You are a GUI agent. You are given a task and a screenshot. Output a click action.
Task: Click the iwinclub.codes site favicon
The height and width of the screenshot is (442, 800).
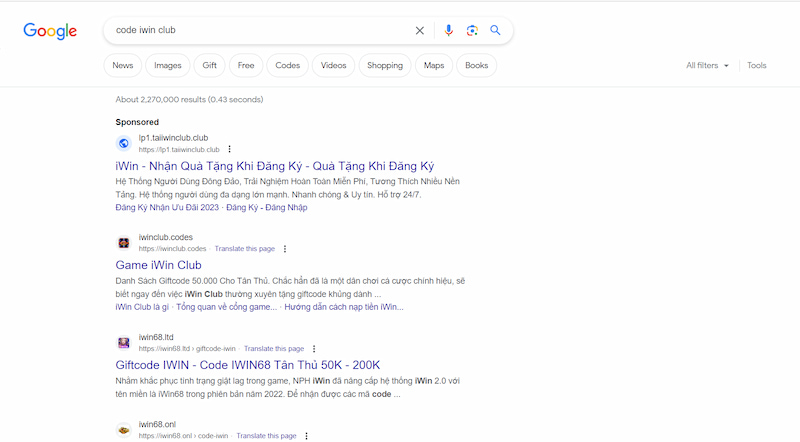coord(124,243)
